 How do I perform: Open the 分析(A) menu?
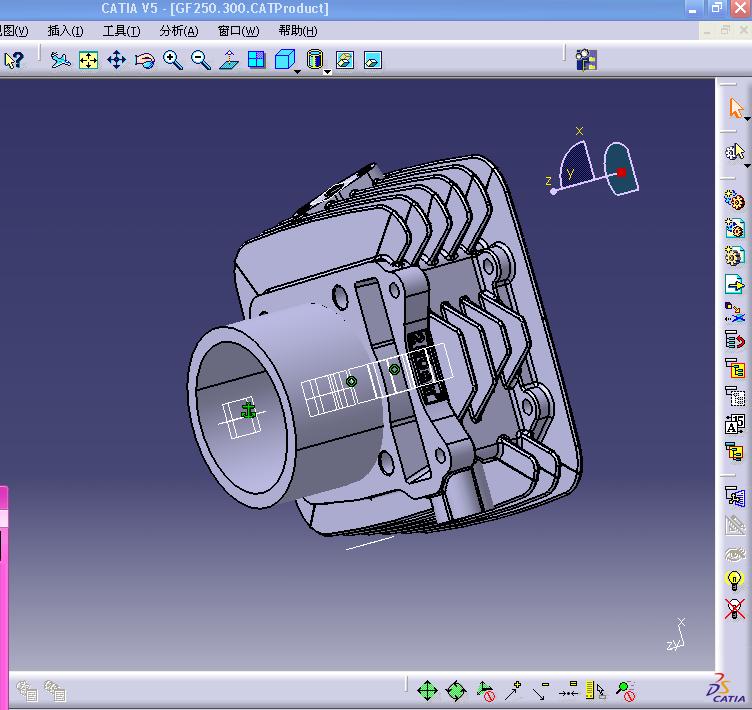(178, 31)
